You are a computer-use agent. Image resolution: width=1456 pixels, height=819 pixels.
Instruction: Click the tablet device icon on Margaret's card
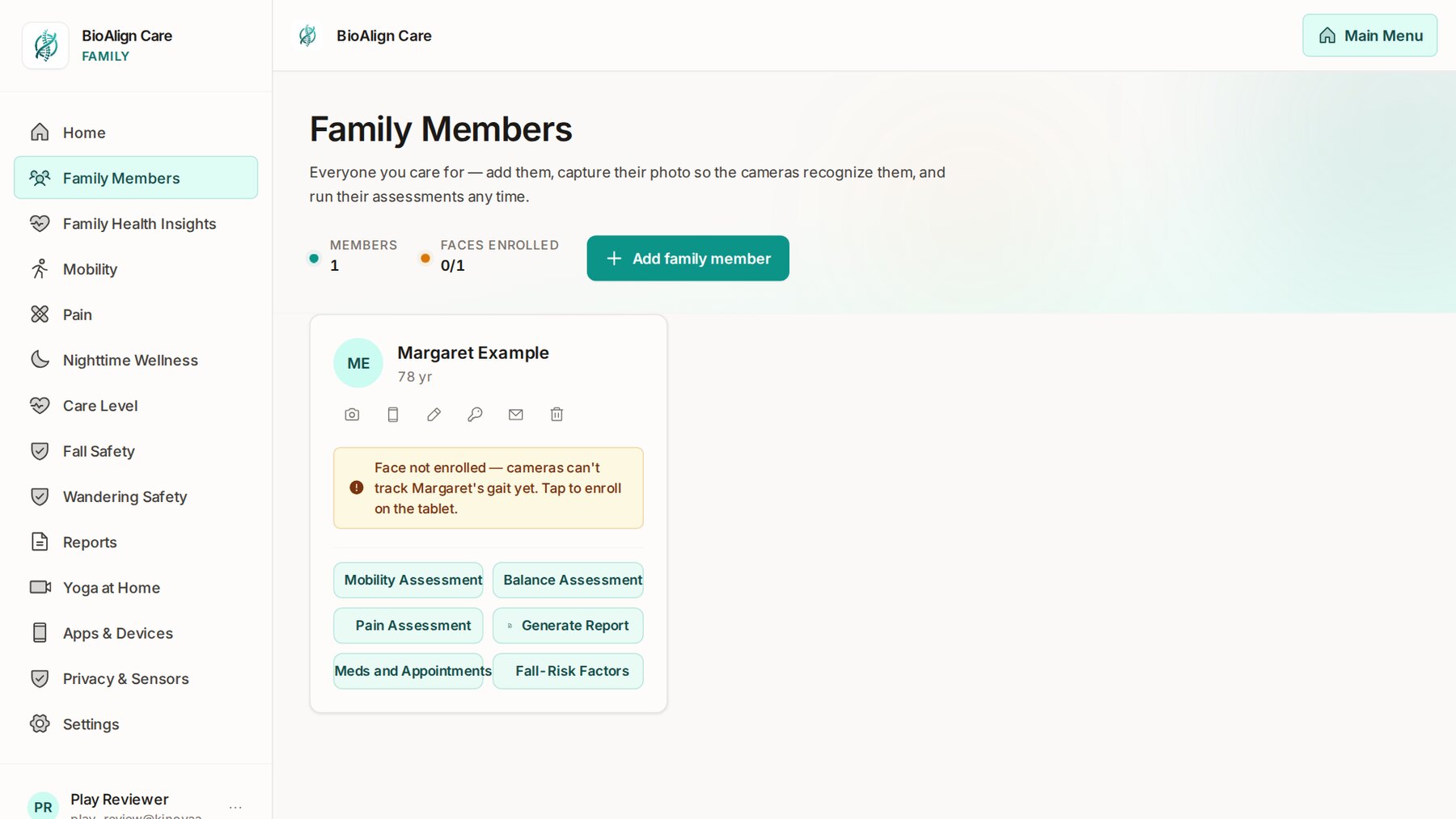393,415
